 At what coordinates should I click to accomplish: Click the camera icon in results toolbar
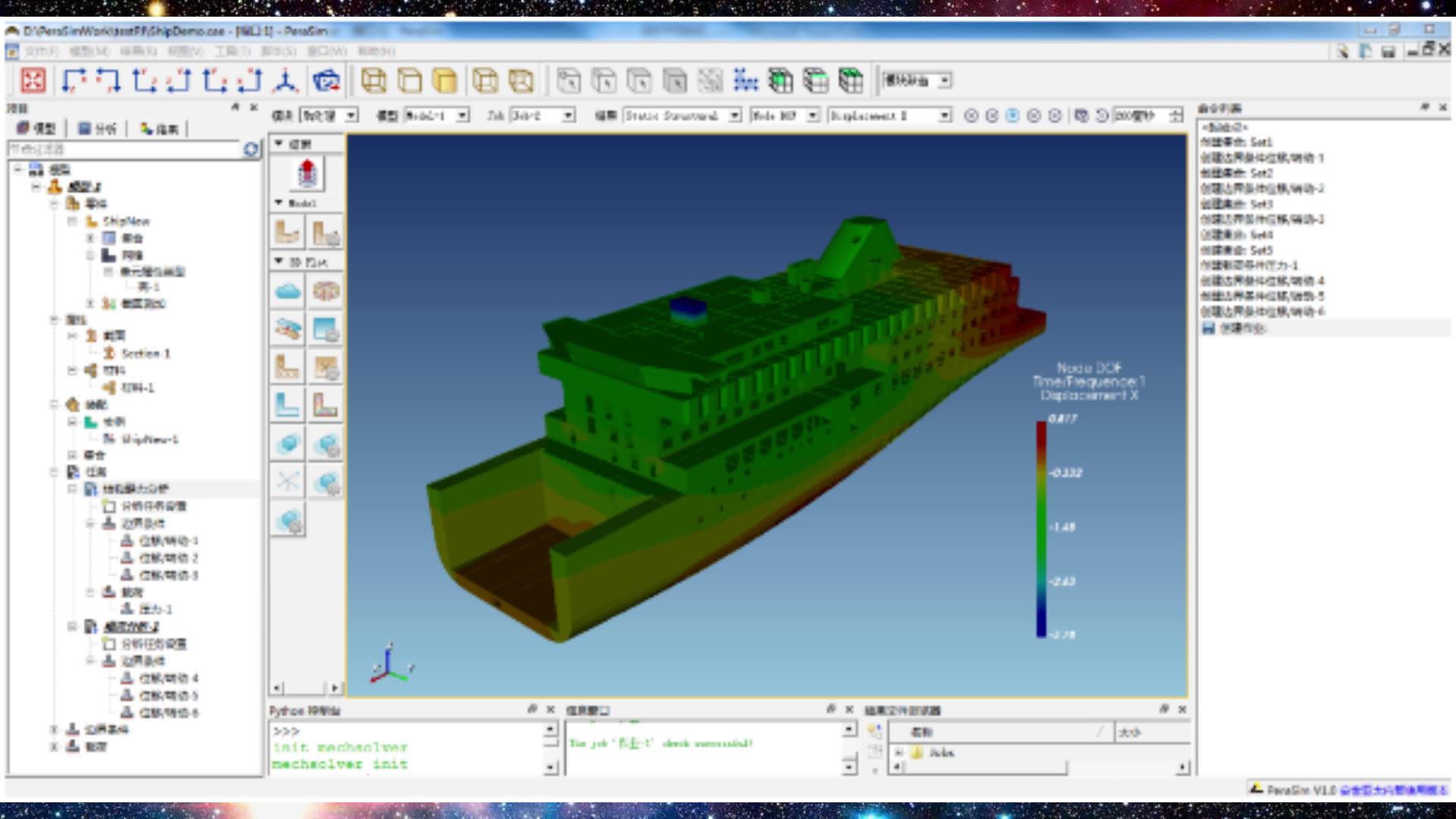tap(1081, 115)
